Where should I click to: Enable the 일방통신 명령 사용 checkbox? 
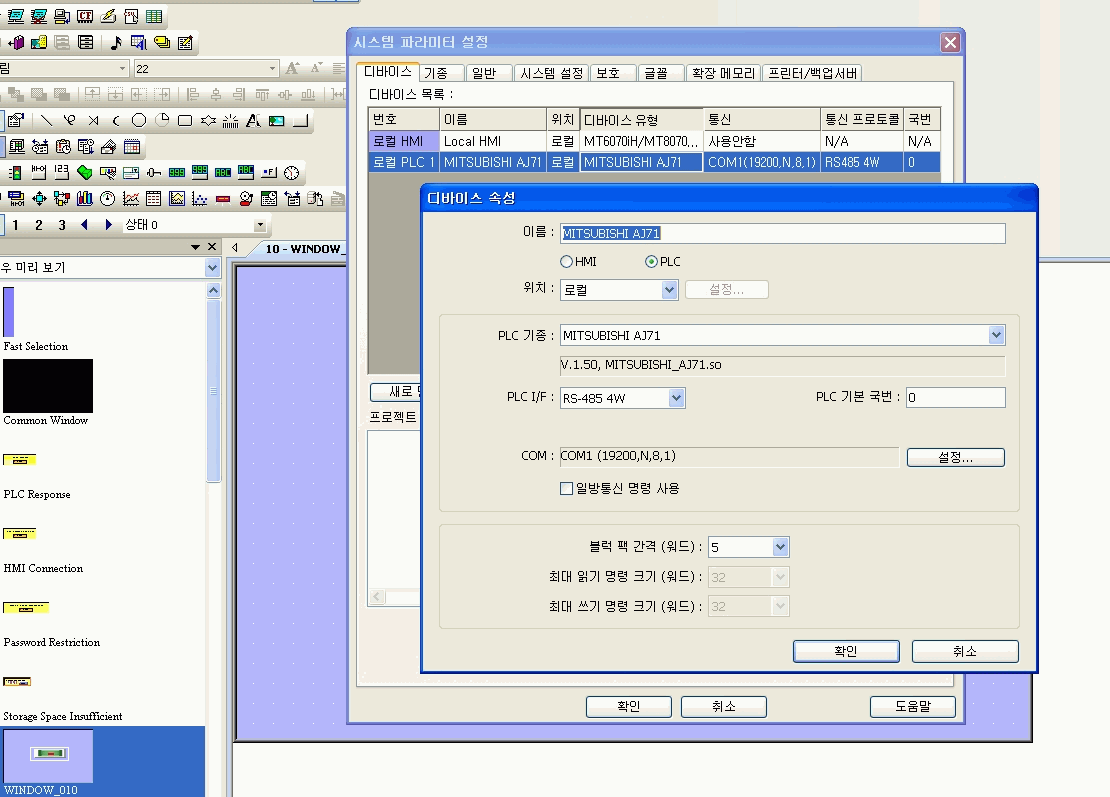567,489
